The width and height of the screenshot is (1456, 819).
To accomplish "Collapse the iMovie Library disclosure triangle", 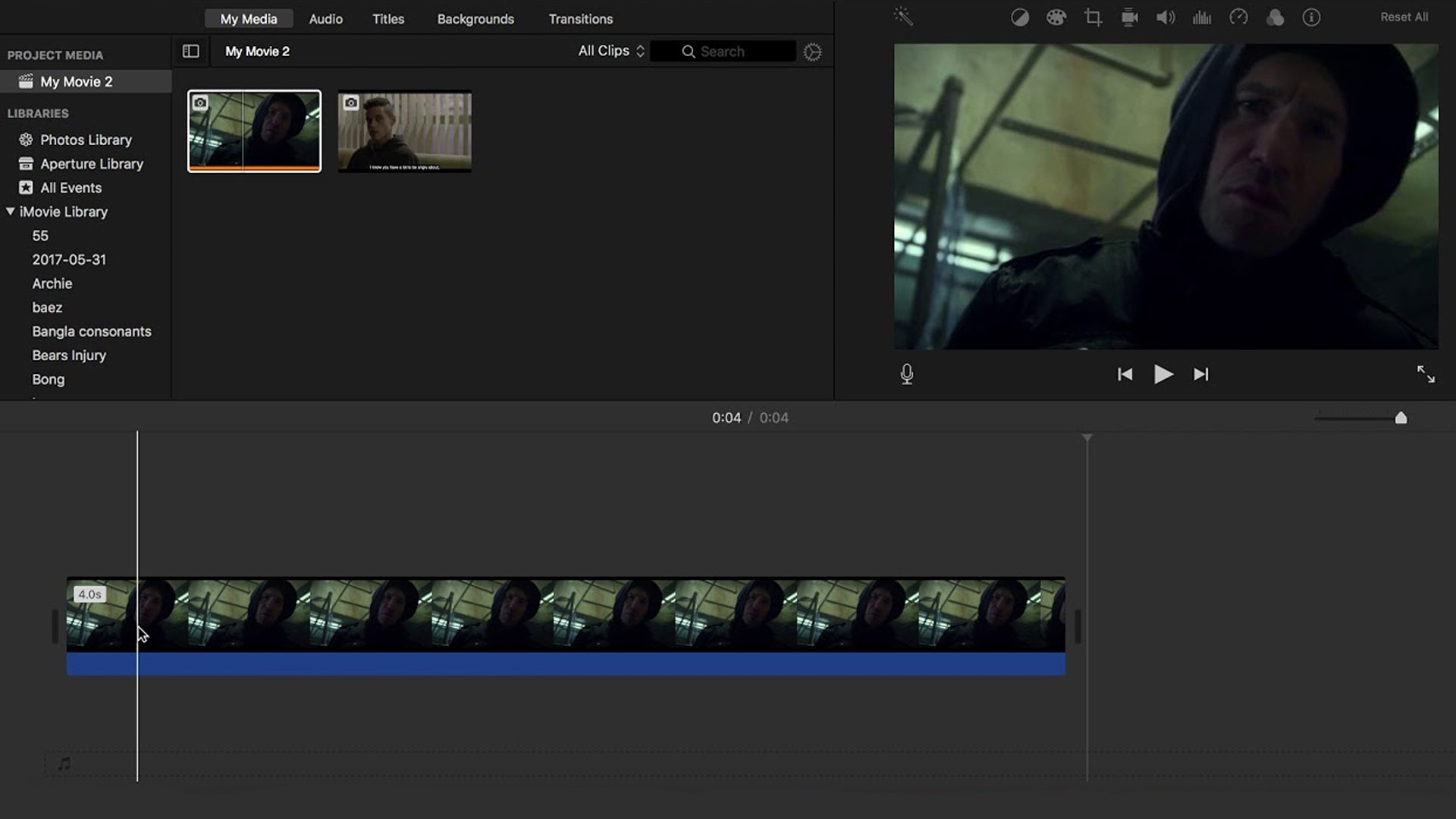I will pyautogui.click(x=11, y=212).
